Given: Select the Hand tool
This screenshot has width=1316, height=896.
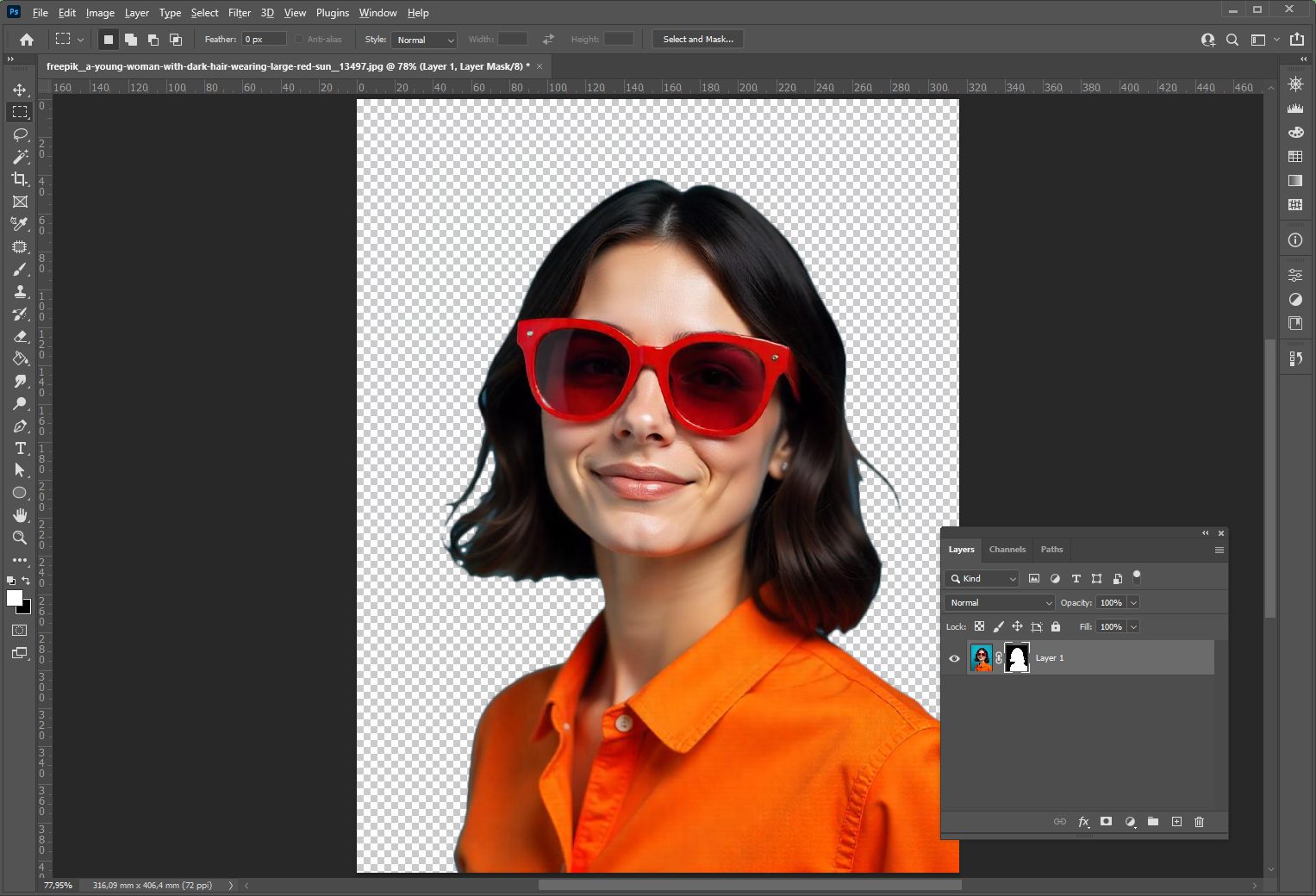Looking at the screenshot, I should 20,515.
